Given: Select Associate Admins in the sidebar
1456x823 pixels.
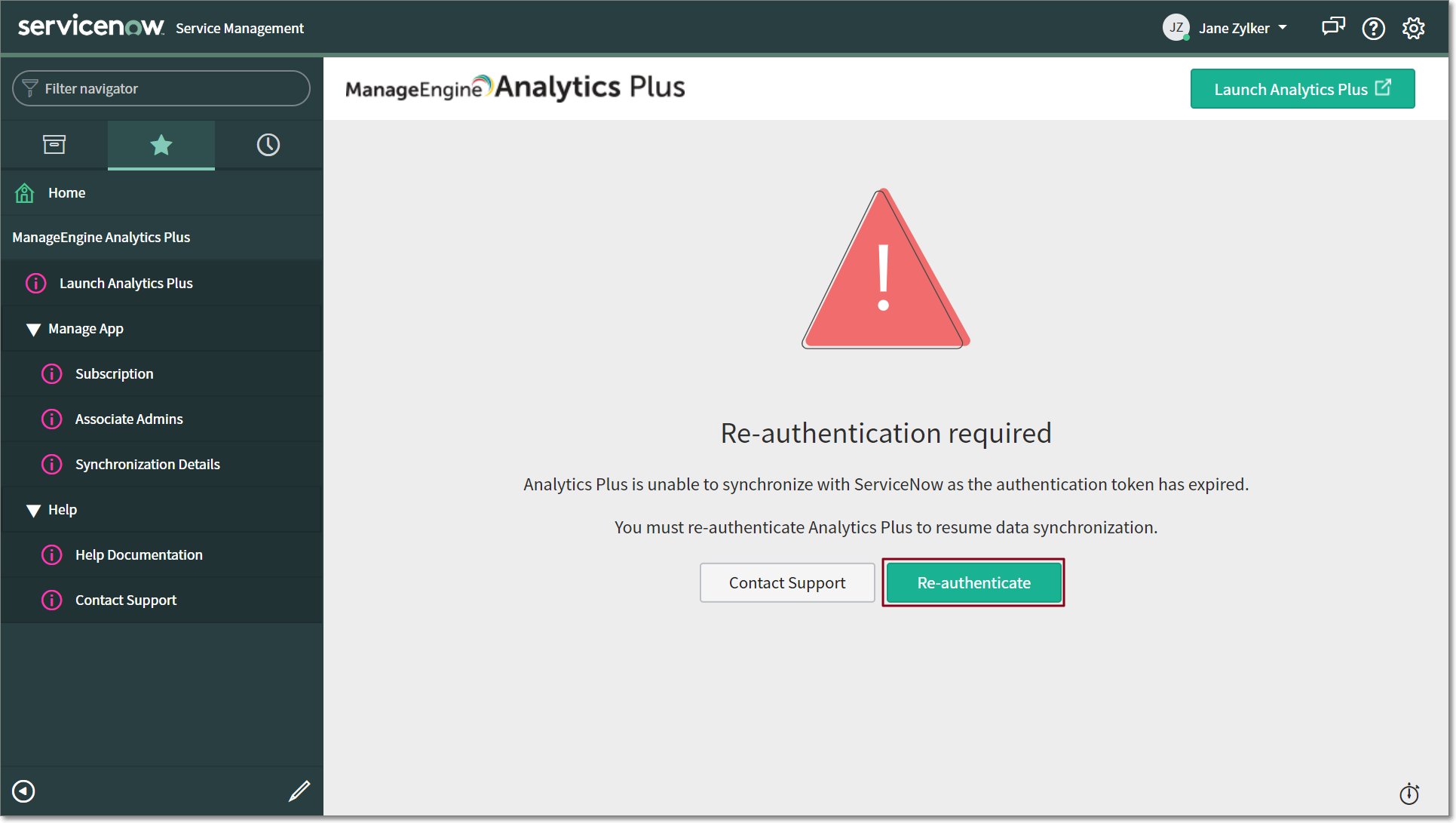Looking at the screenshot, I should coord(129,419).
